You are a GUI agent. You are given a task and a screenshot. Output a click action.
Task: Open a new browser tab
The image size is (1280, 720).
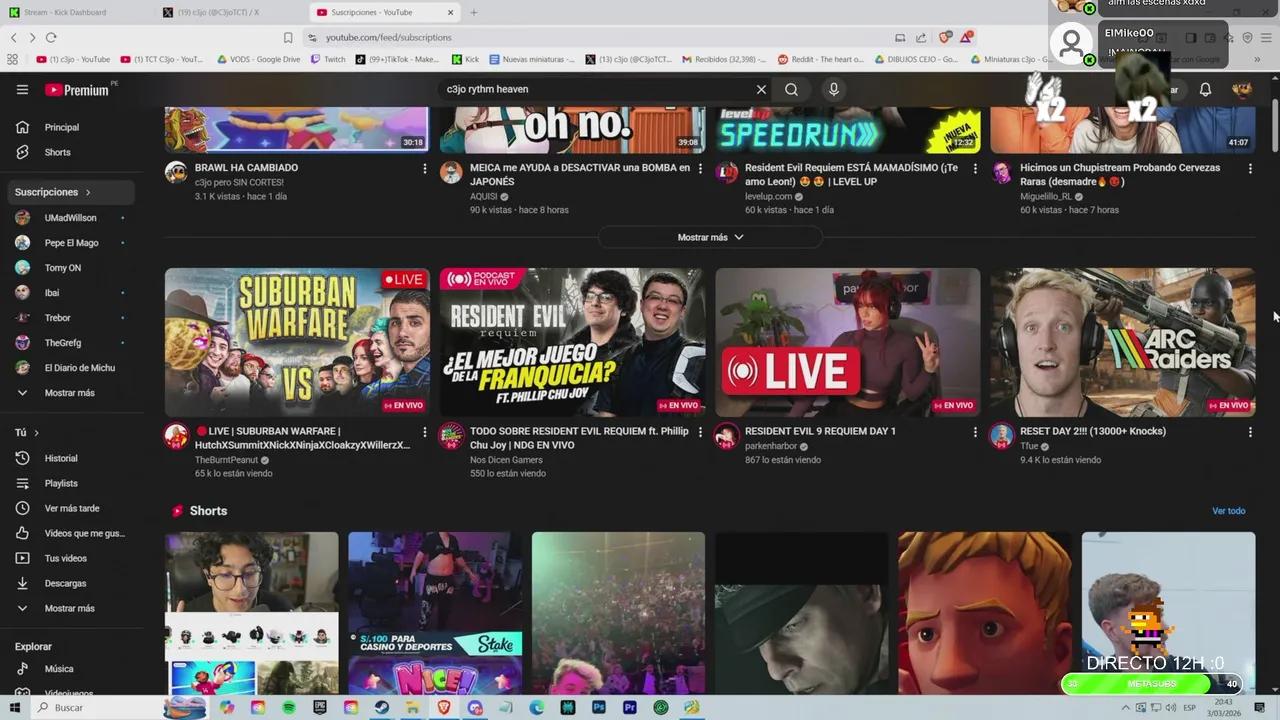click(474, 12)
